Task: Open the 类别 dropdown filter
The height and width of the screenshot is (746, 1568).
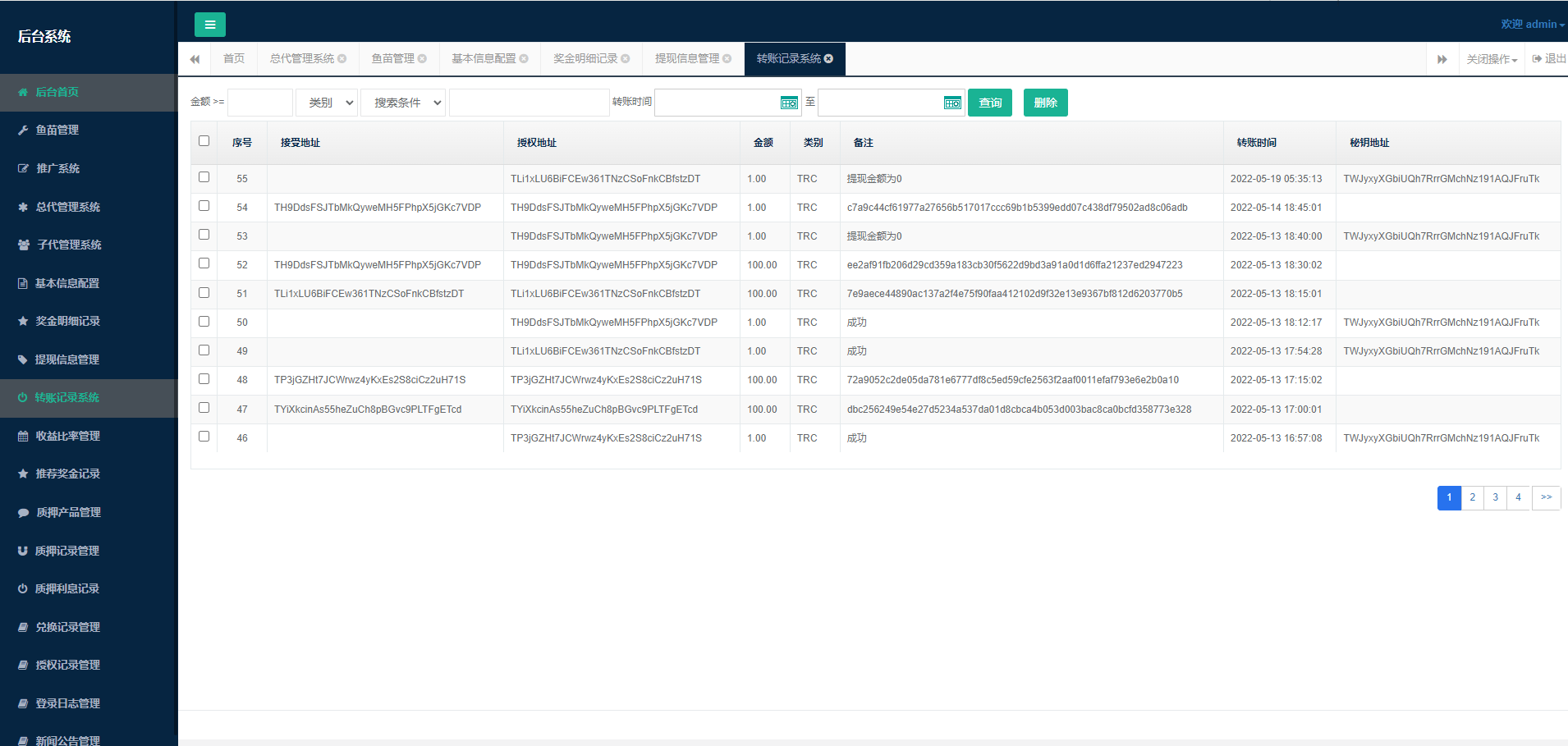Action: (x=327, y=103)
